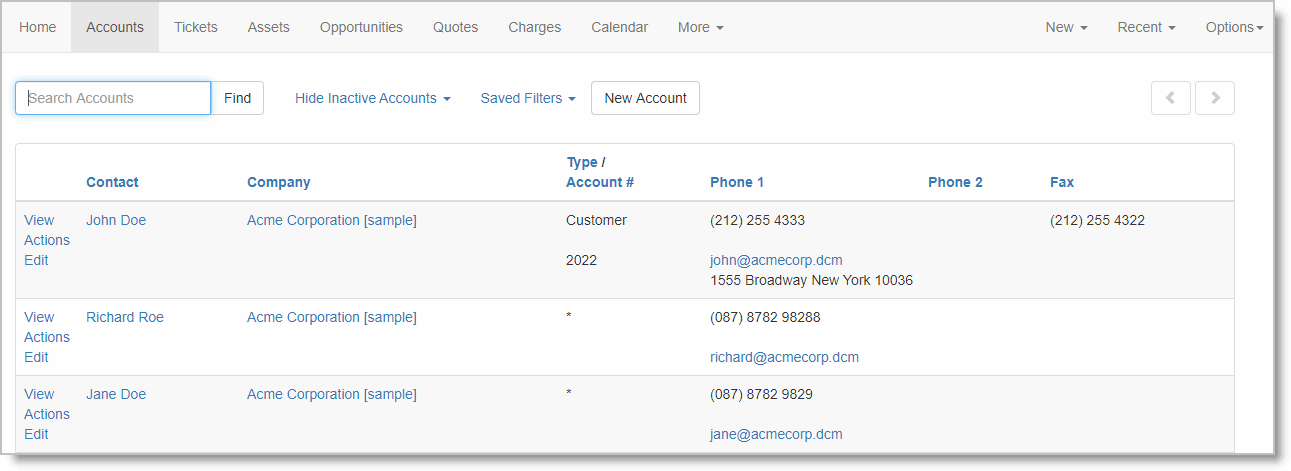Open the New dropdown menu
This screenshot has width=1291, height=471.
[x=1066, y=27]
